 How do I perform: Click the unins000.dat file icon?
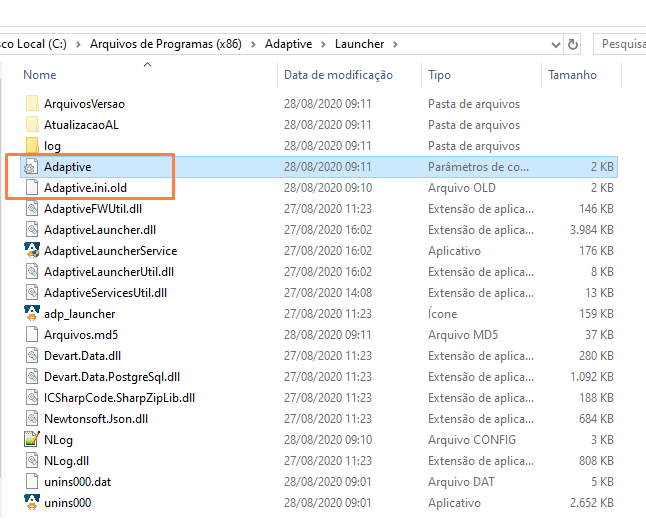tap(32, 482)
